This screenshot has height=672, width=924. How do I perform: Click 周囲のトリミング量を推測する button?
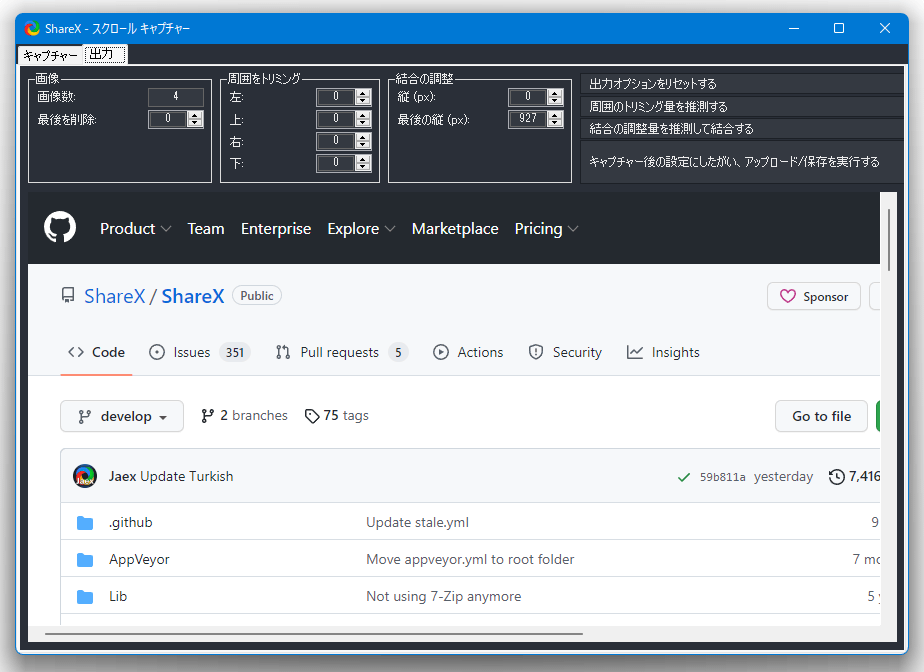pyautogui.click(x=742, y=107)
